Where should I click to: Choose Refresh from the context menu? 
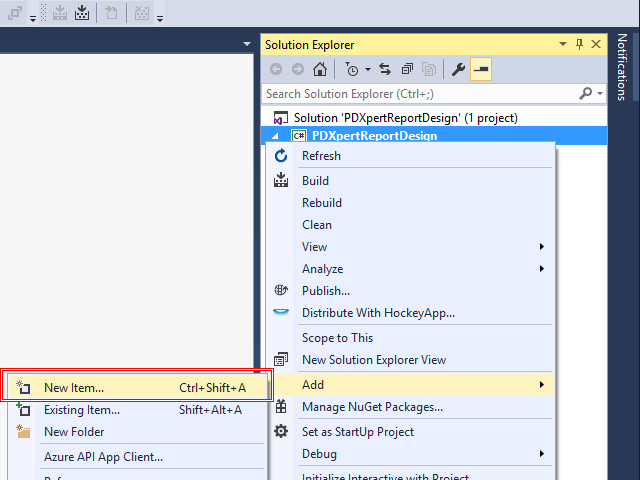click(411, 156)
